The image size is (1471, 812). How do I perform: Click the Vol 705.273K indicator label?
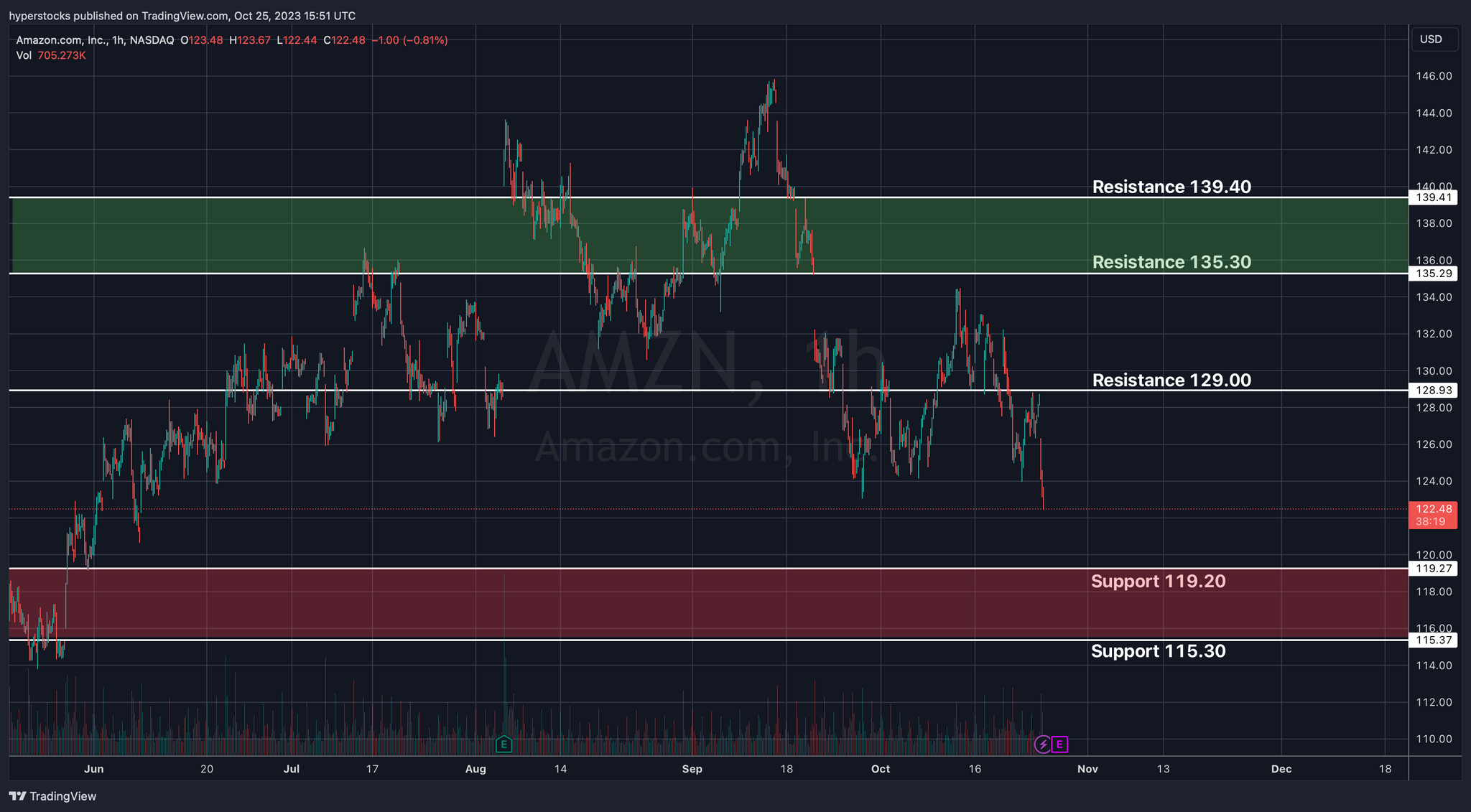click(x=50, y=55)
